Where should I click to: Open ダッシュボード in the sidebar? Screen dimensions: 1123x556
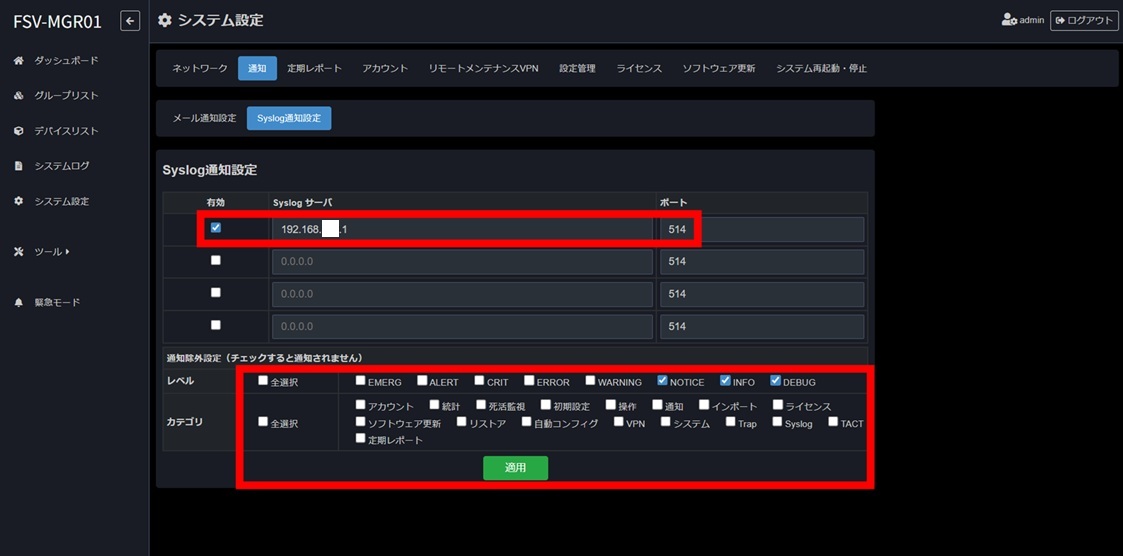pyautogui.click(x=66, y=61)
